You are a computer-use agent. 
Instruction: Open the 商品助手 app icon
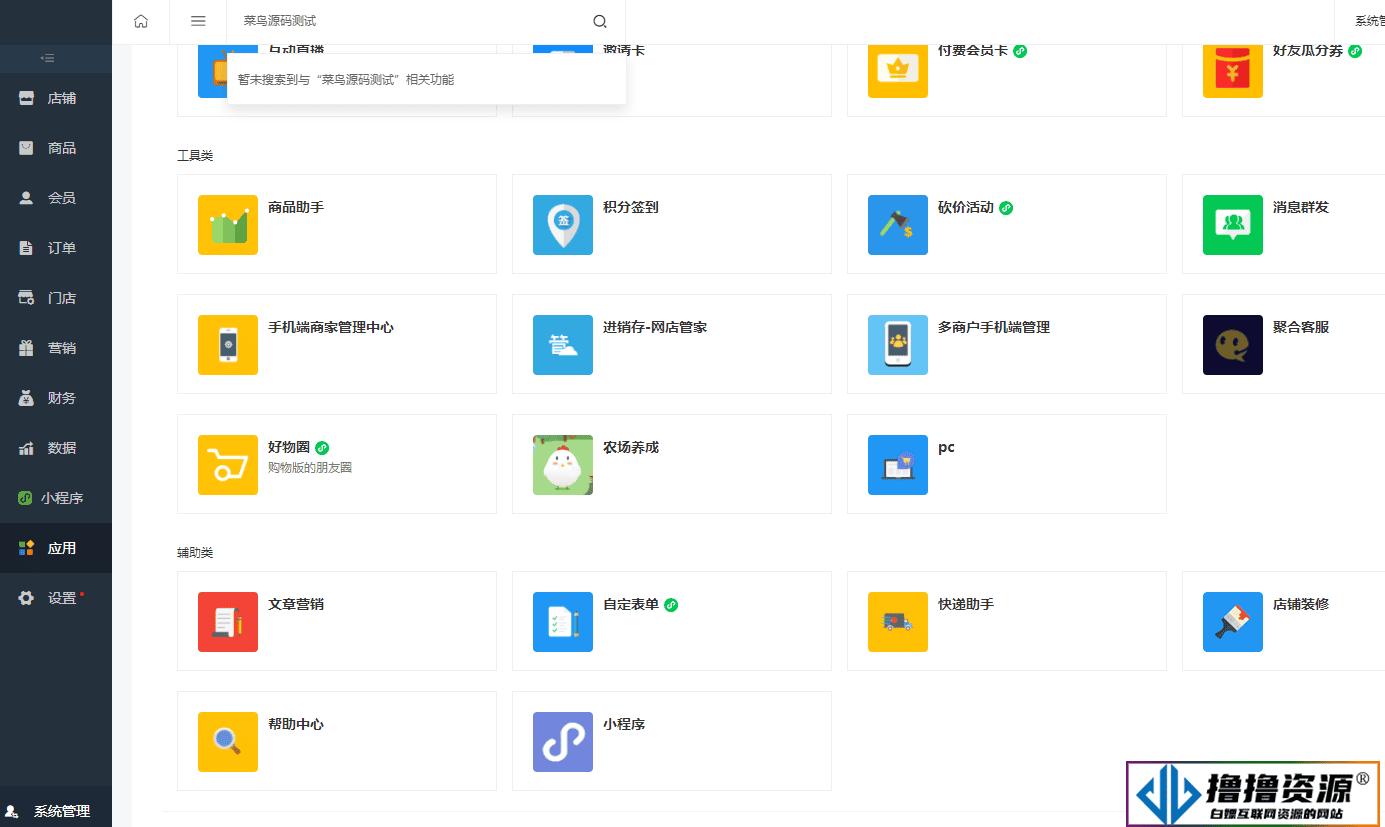(x=228, y=225)
